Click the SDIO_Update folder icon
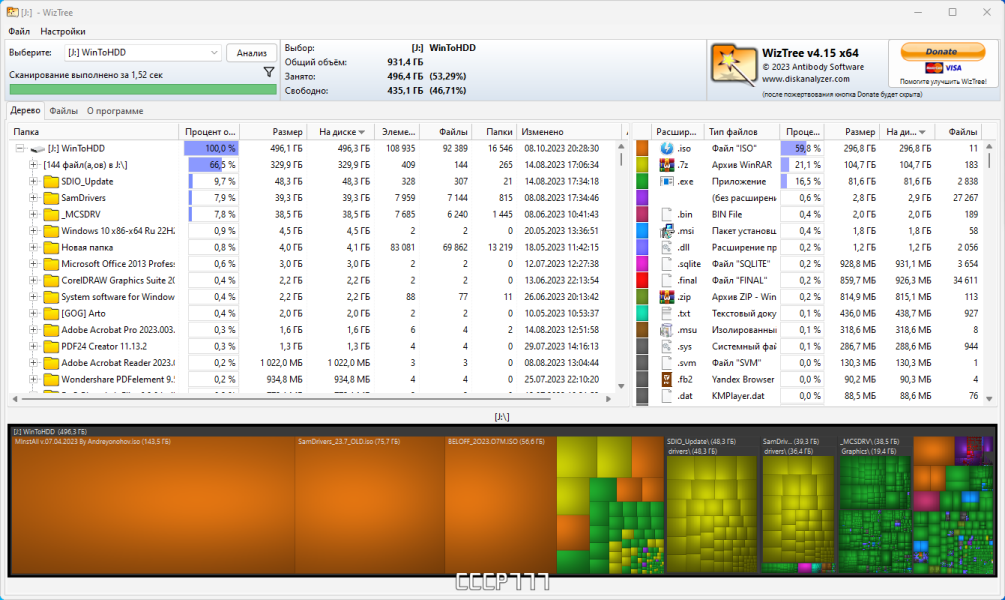 point(51,181)
